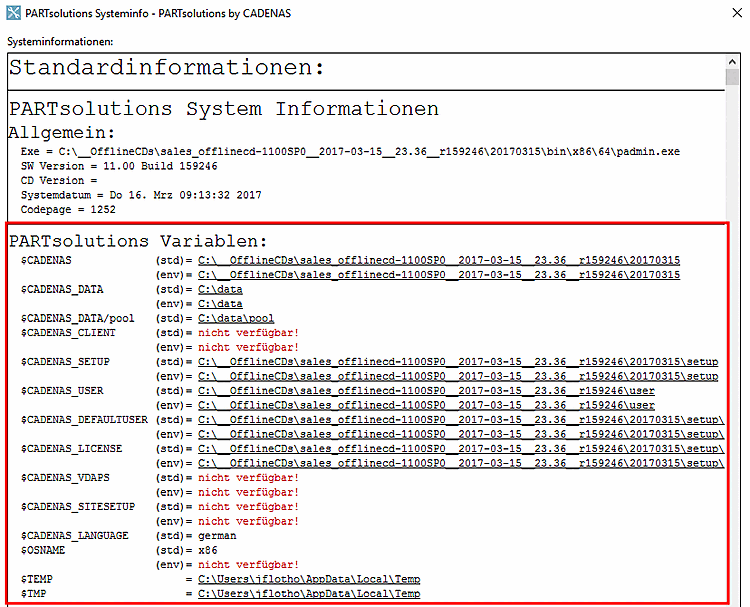750x607 pixels.
Task: Click $OSNAME (env) 'nicht verfügbar!' text
Action: tap(248, 564)
